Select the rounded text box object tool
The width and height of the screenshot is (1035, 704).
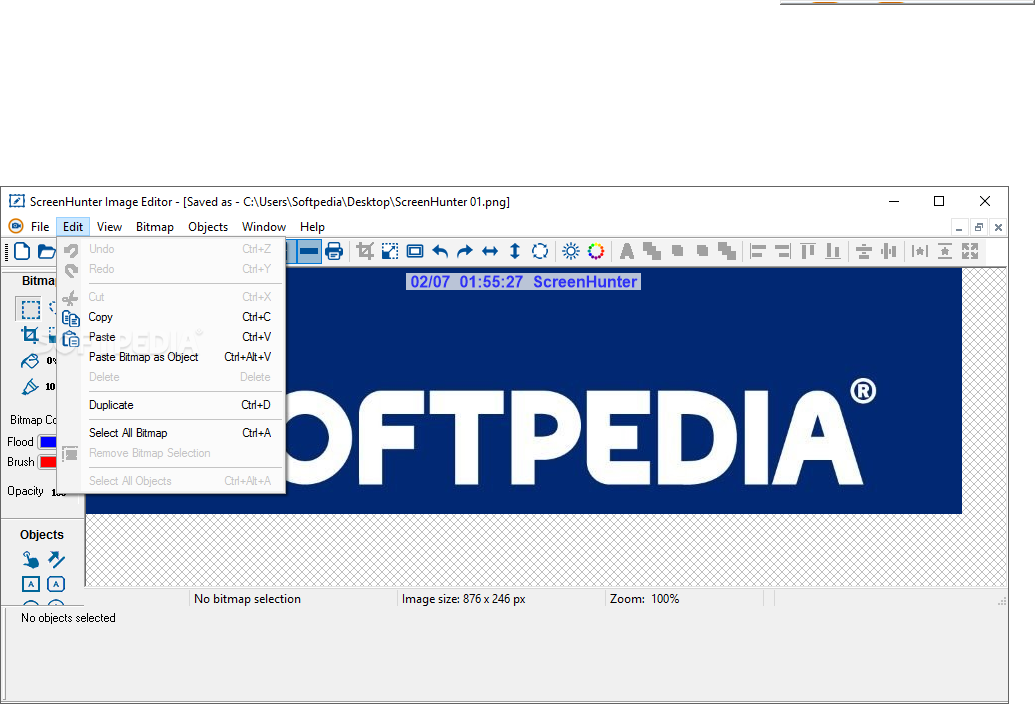tap(56, 584)
